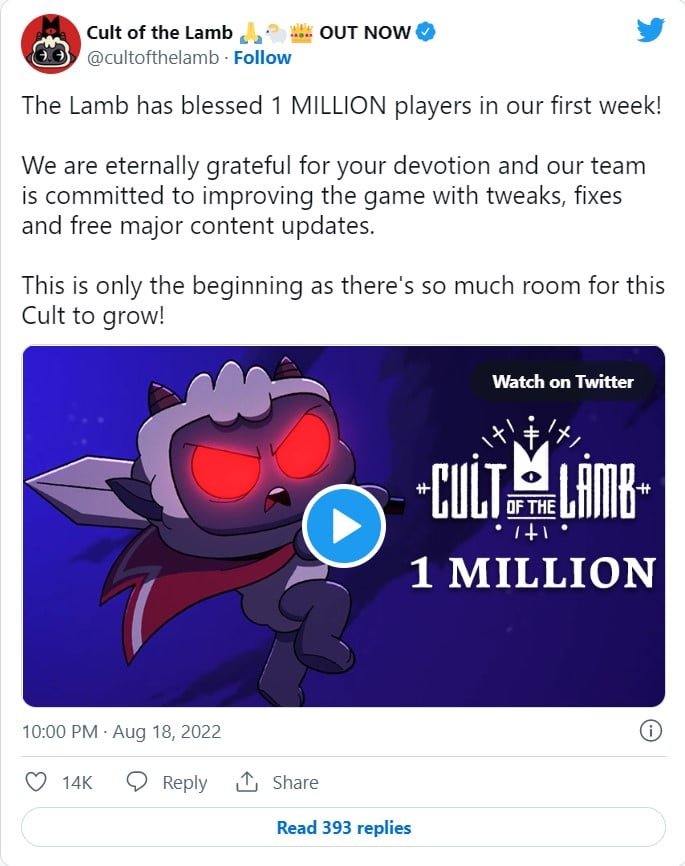Open the 10:00 PM · Aug 18, 2022 timestamp
This screenshot has height=866, width=685.
(x=122, y=731)
